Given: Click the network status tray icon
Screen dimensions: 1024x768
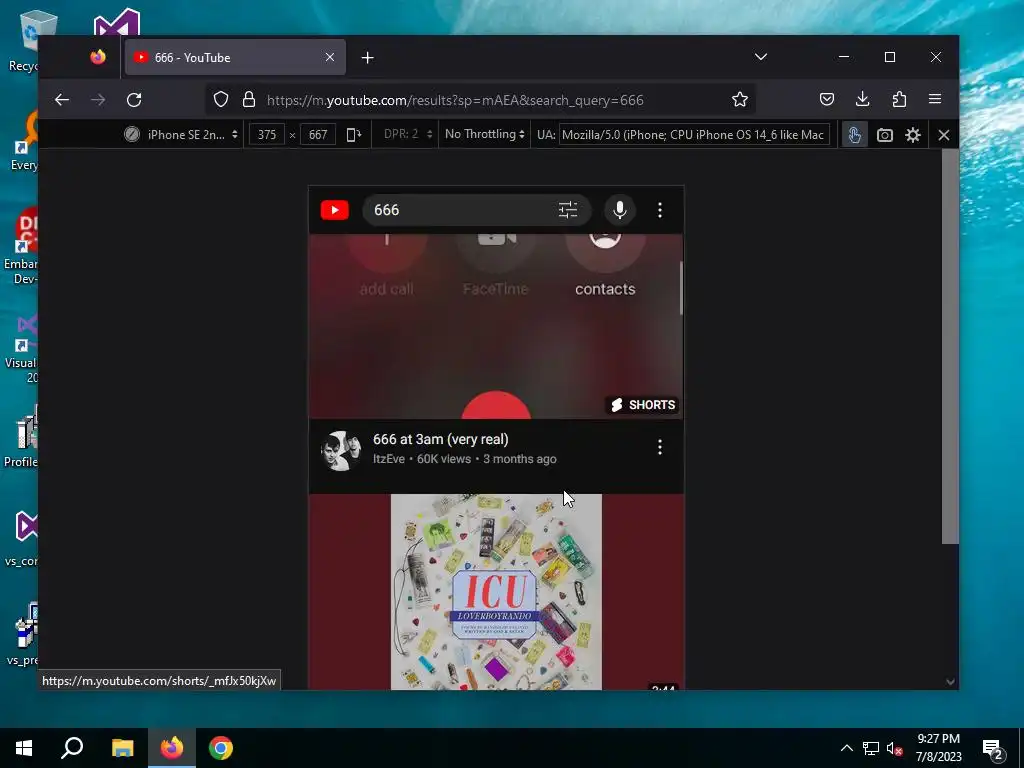Looking at the screenshot, I should (871, 748).
